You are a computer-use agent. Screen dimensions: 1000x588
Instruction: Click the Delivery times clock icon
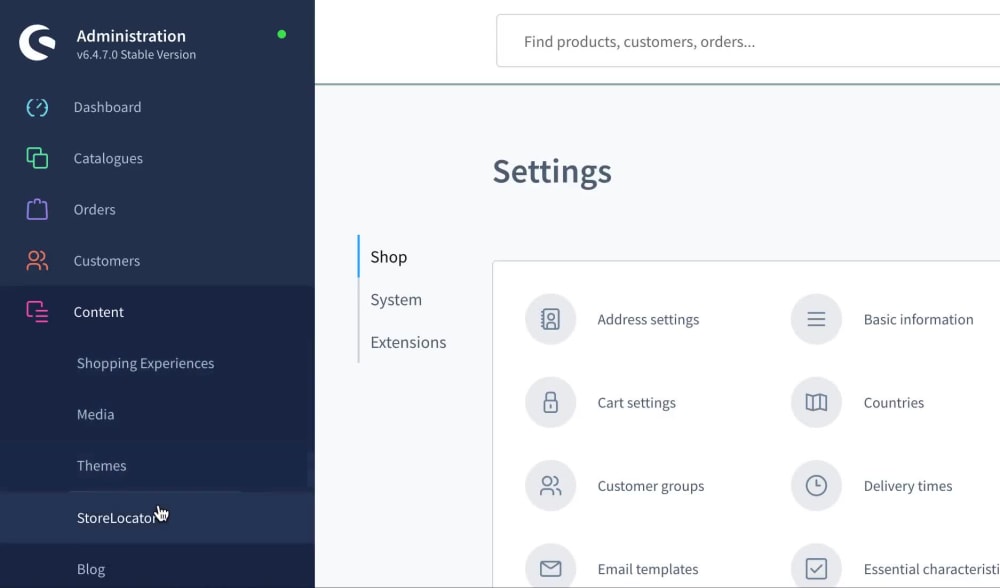click(x=816, y=485)
